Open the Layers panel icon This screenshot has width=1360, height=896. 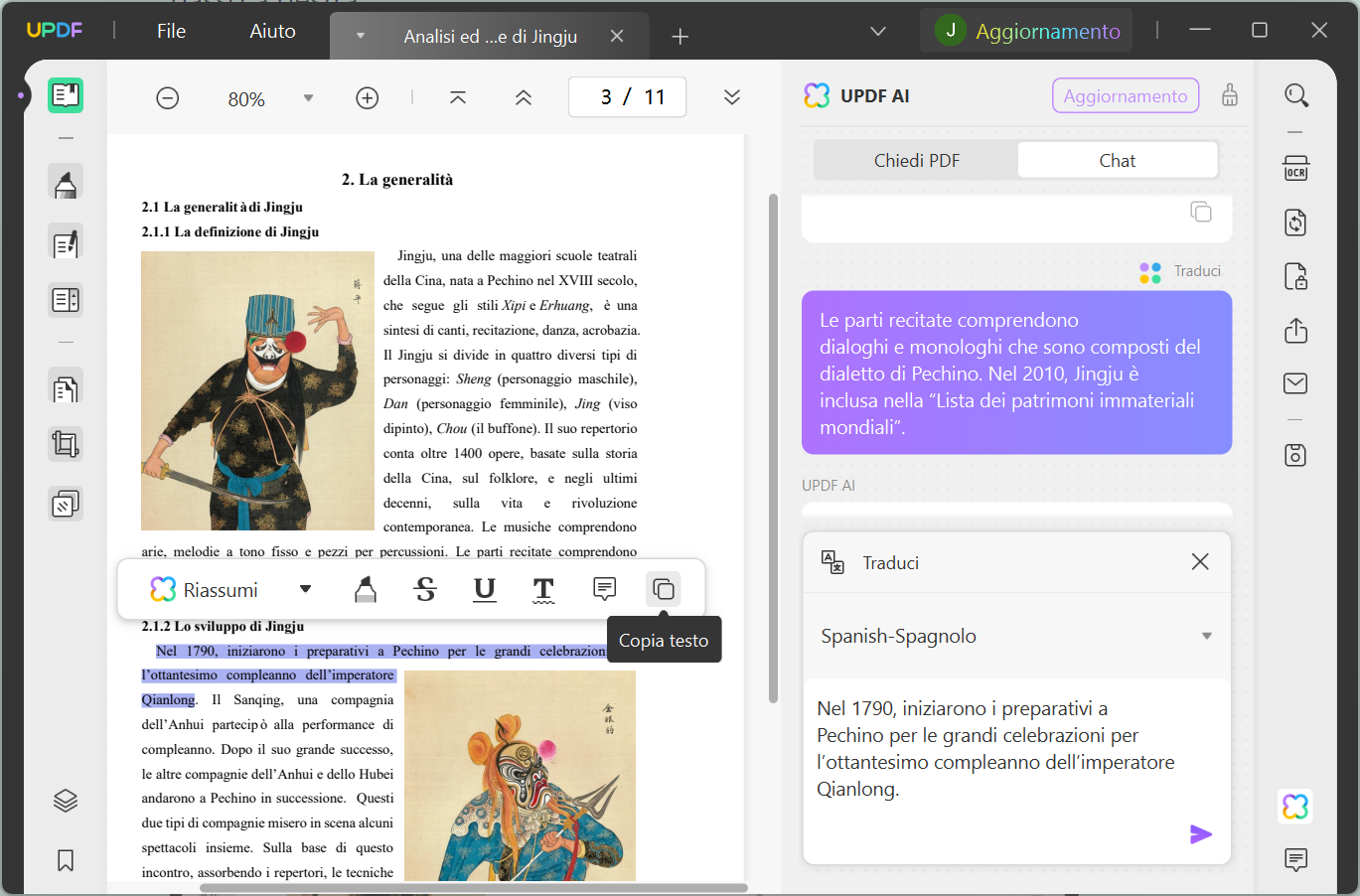[x=66, y=801]
